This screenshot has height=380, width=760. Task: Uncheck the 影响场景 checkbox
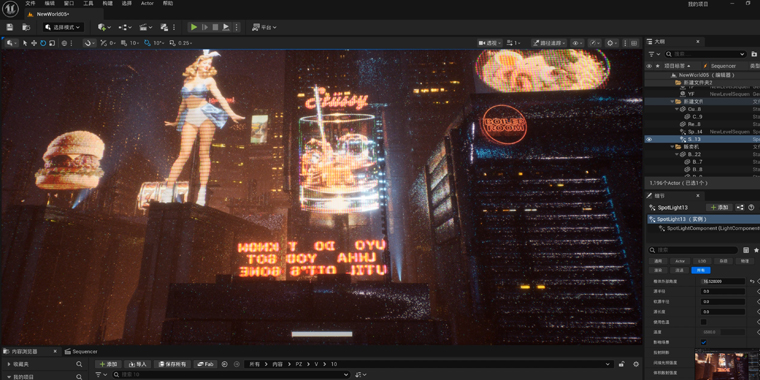coord(704,342)
